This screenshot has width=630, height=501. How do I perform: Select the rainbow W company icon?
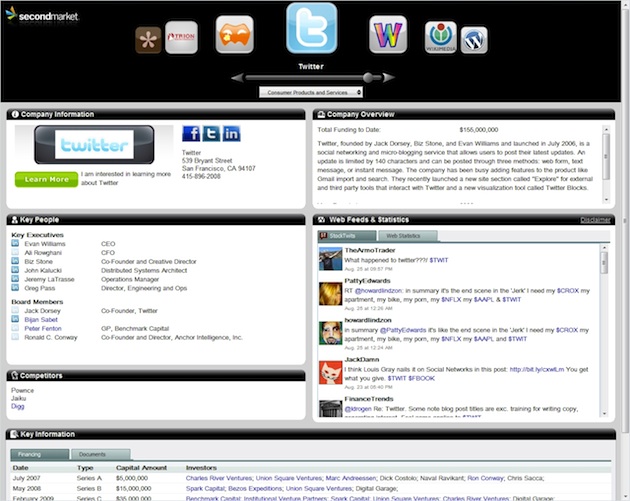(x=388, y=34)
